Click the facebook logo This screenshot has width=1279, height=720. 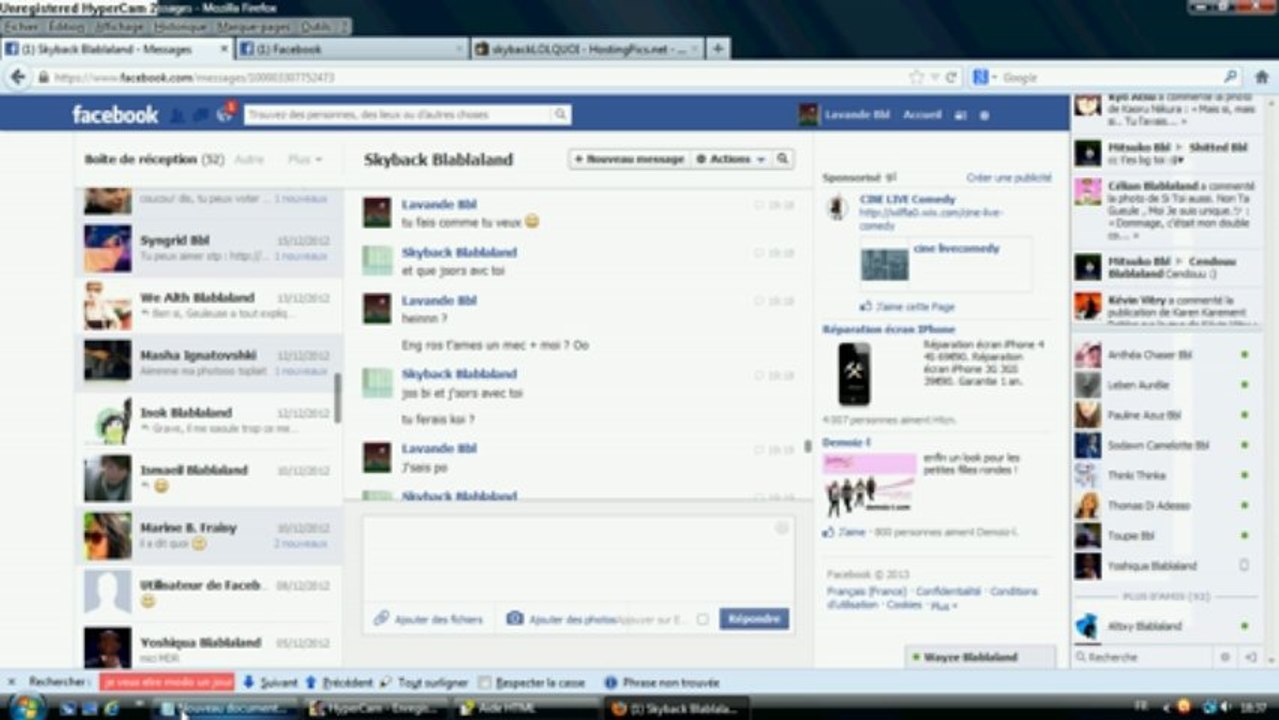(115, 115)
